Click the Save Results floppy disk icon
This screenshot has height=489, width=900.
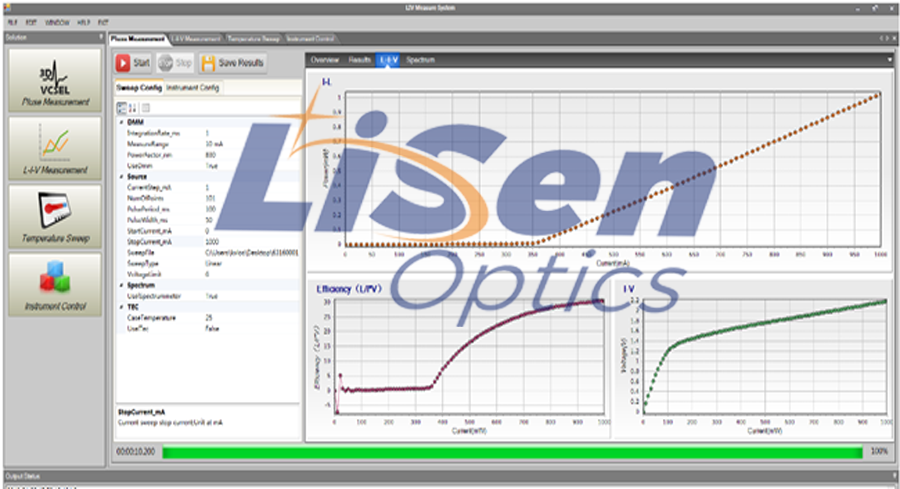pos(208,63)
